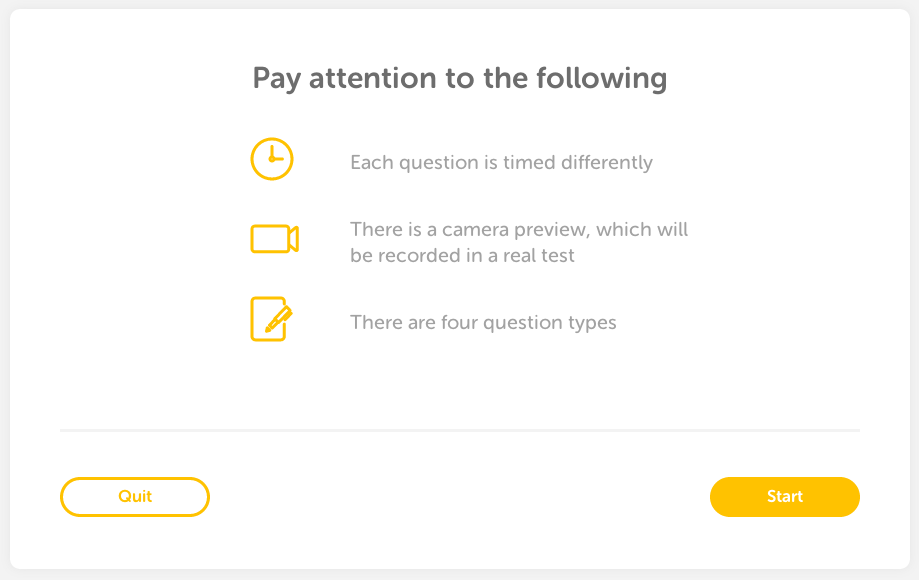This screenshot has height=580, width=919.
Task: Click the word 'Pay' in the heading
Action: coord(276,79)
